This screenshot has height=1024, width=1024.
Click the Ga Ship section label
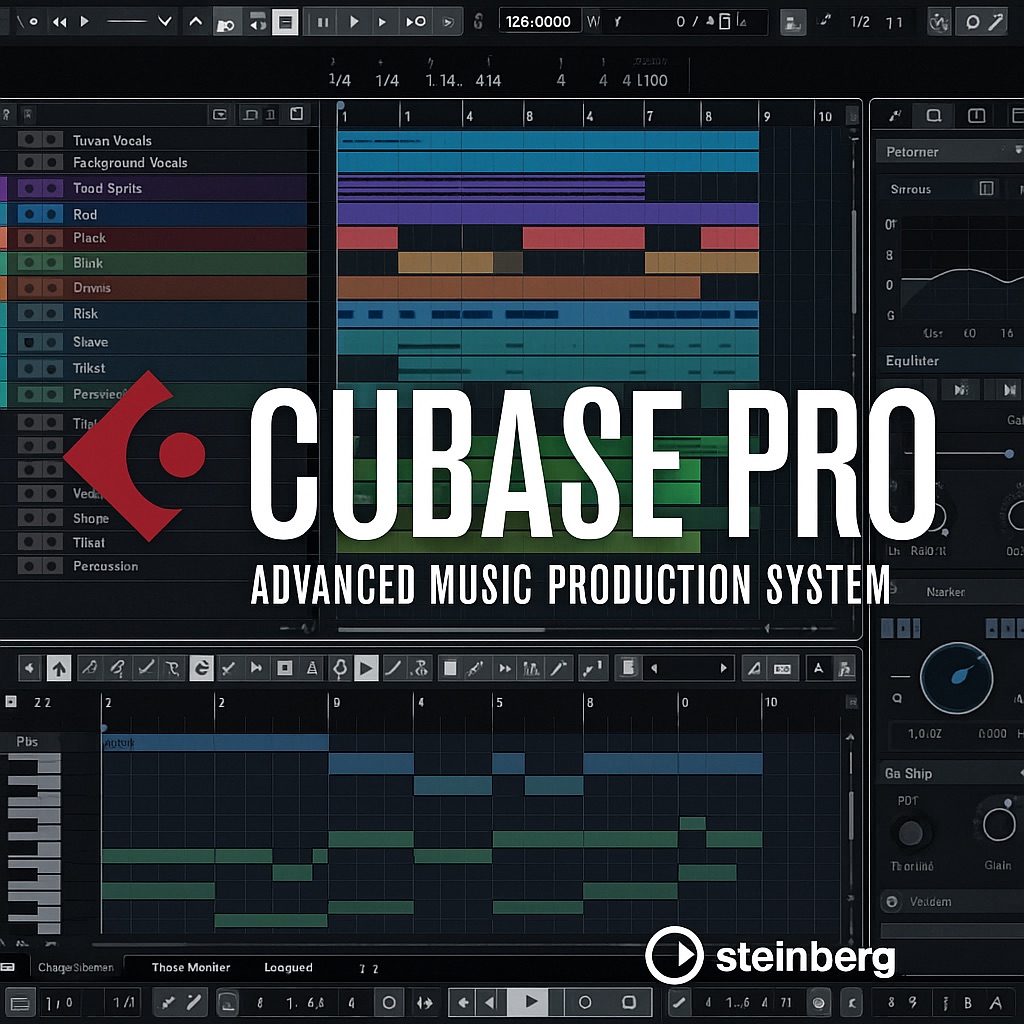[908, 773]
